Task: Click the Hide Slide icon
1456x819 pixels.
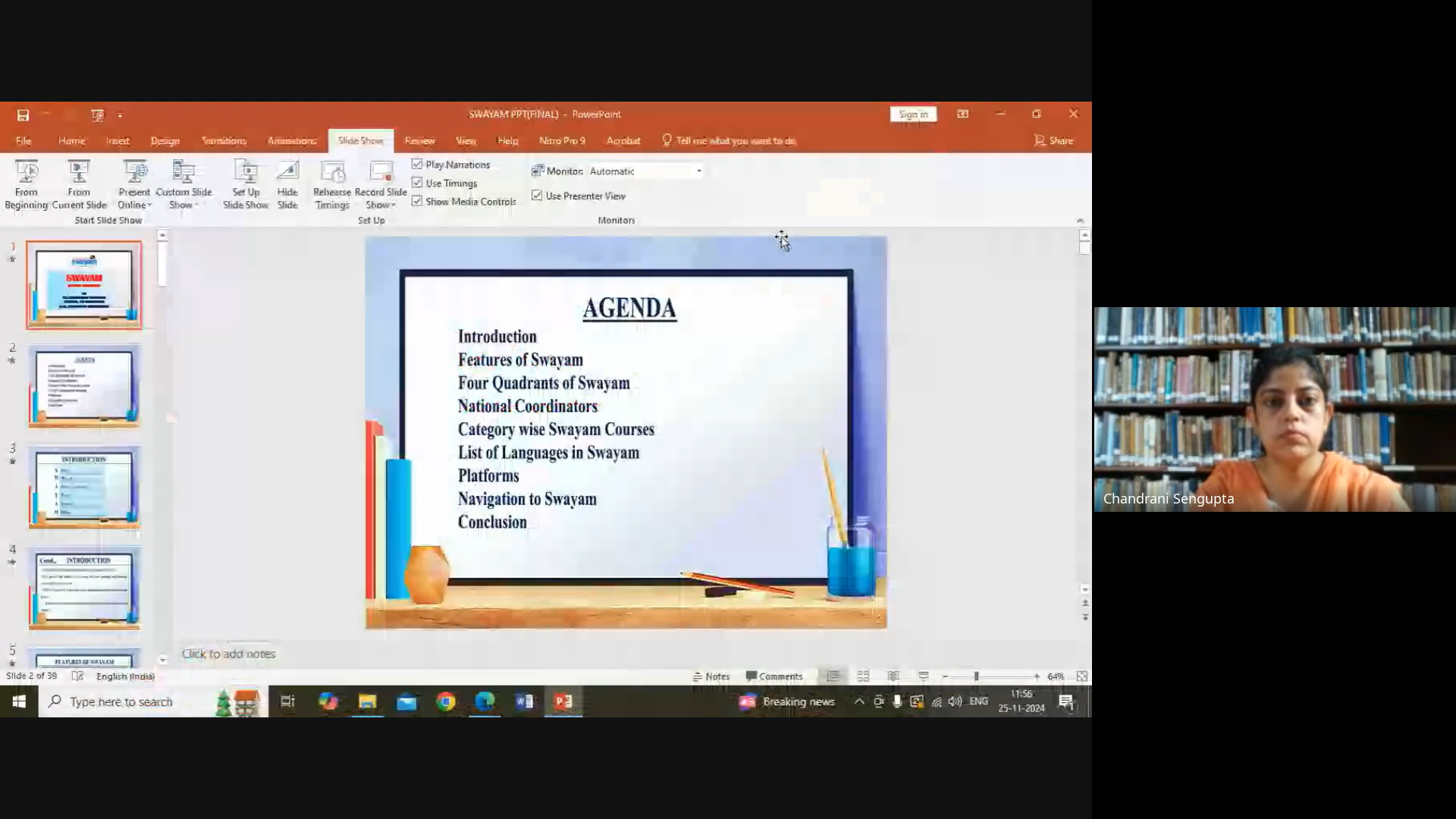Action: tap(287, 173)
